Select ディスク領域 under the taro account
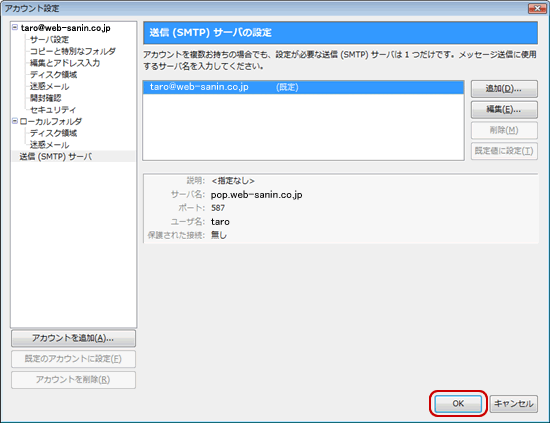Screen dimensions: 550x423 (x=53, y=74)
